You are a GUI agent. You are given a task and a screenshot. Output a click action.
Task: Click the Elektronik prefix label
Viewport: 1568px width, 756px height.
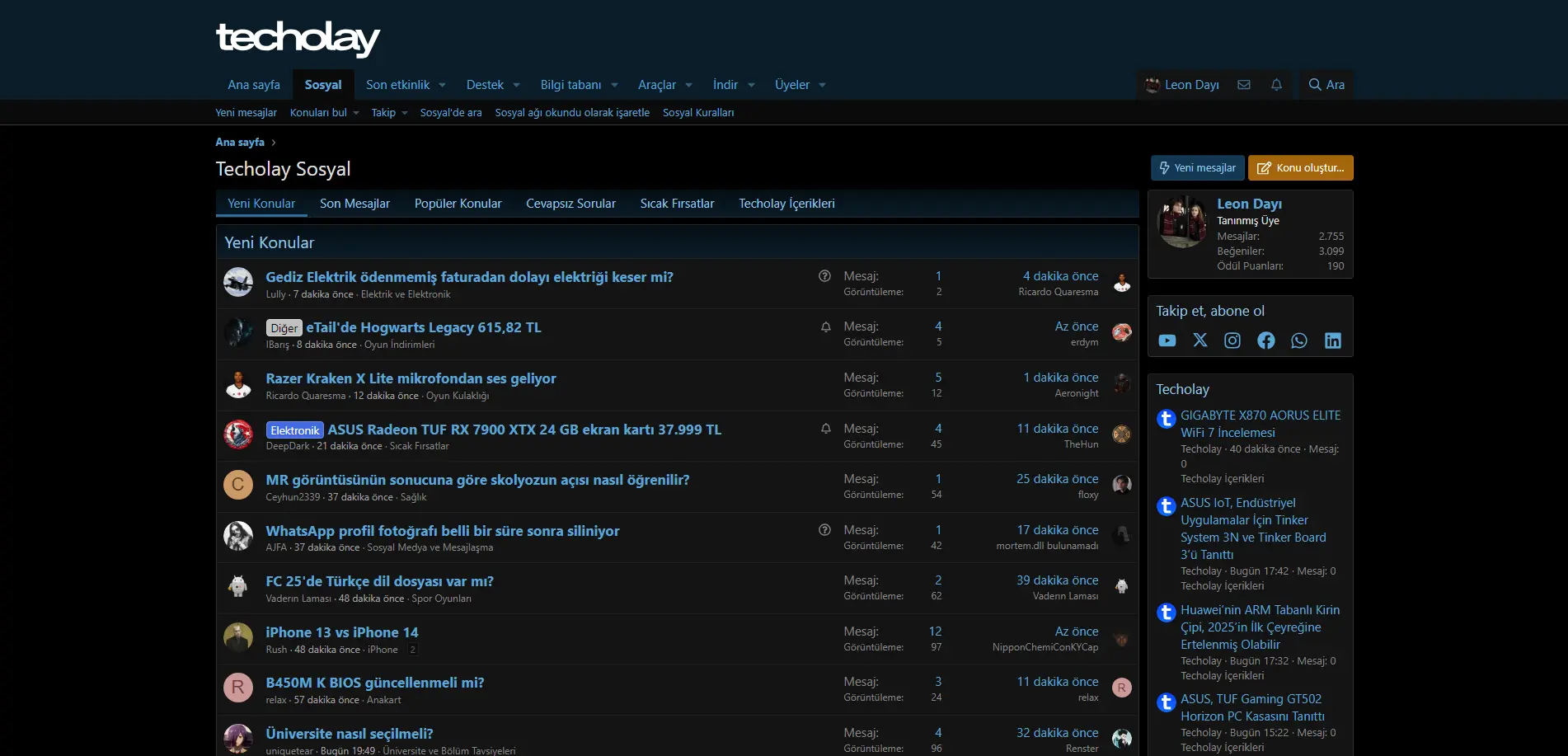click(x=294, y=430)
